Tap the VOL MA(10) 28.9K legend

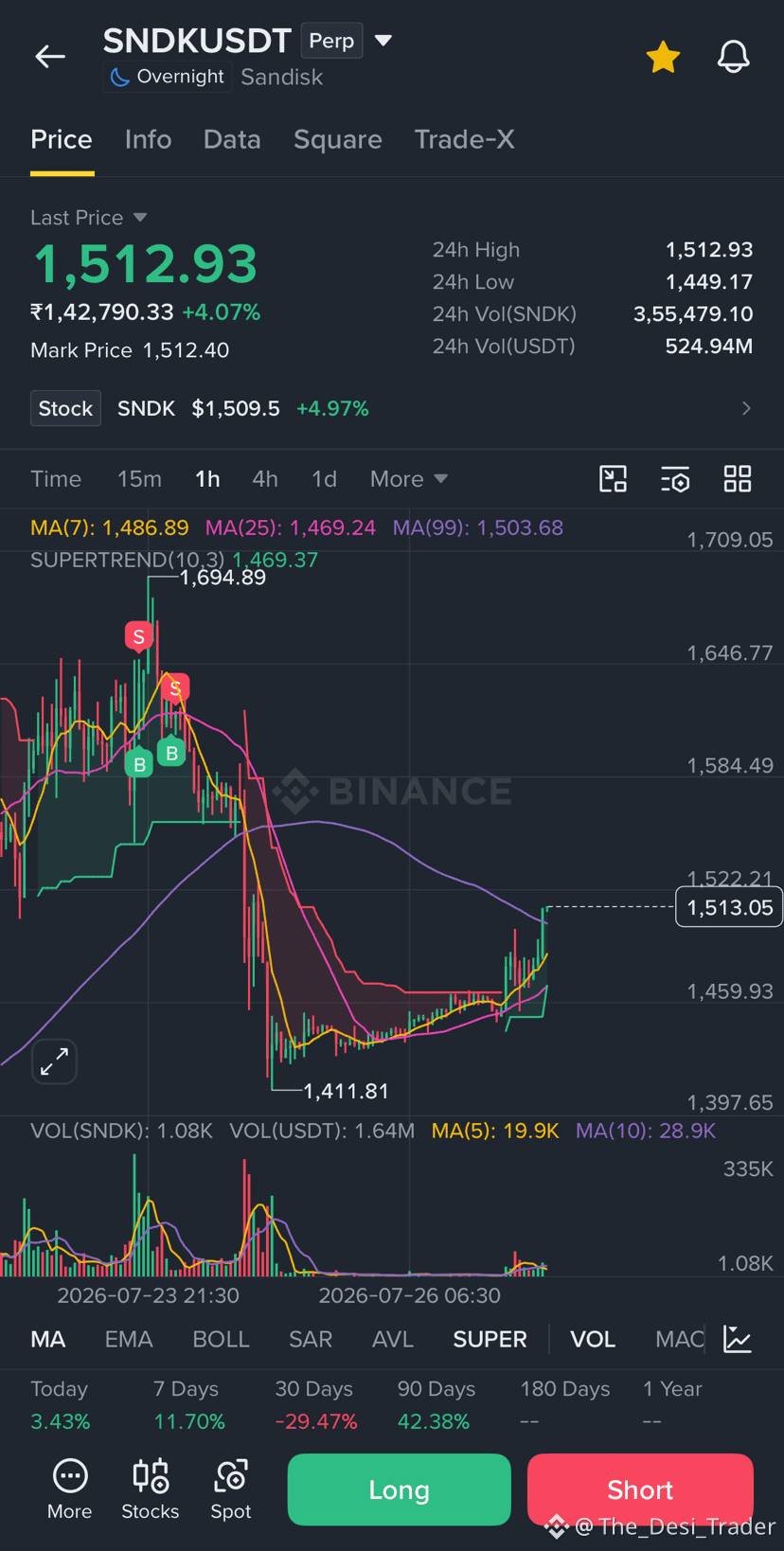(646, 1131)
